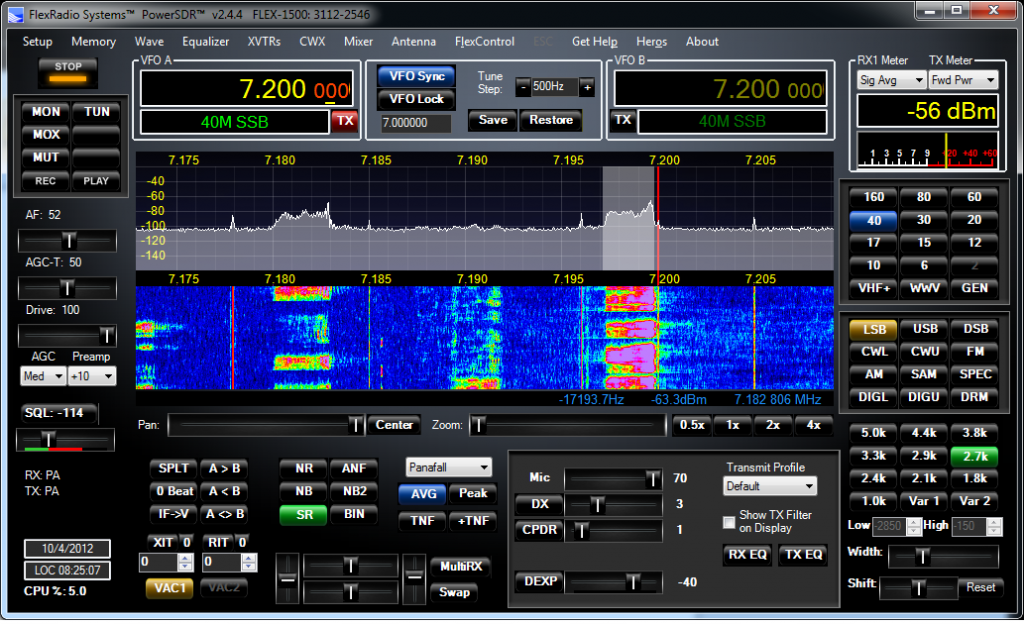Select the GEN band button
The width and height of the screenshot is (1024, 624).
click(974, 288)
